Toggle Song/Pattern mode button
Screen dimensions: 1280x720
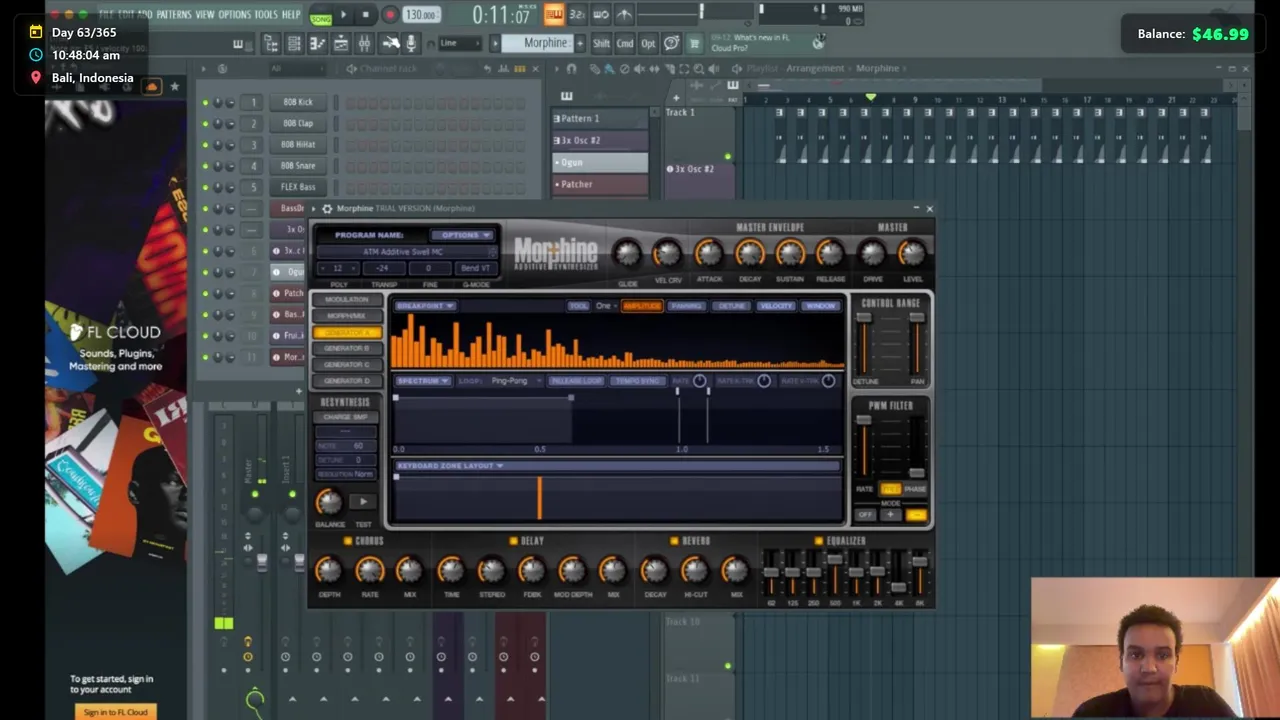[x=321, y=16]
